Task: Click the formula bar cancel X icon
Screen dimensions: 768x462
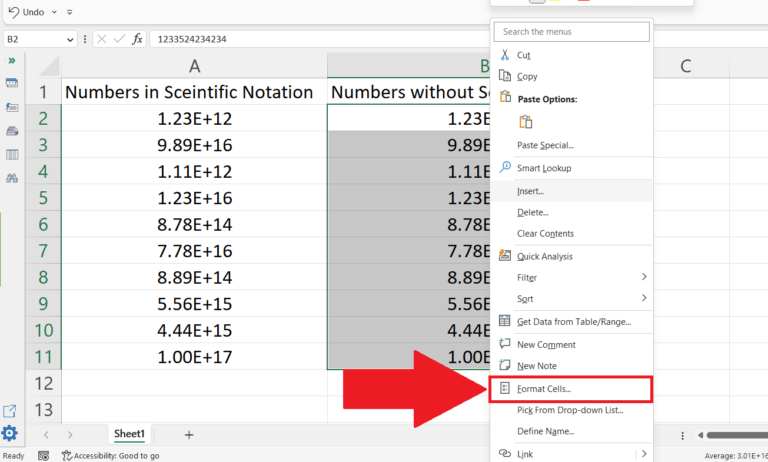Action: pyautogui.click(x=101, y=39)
